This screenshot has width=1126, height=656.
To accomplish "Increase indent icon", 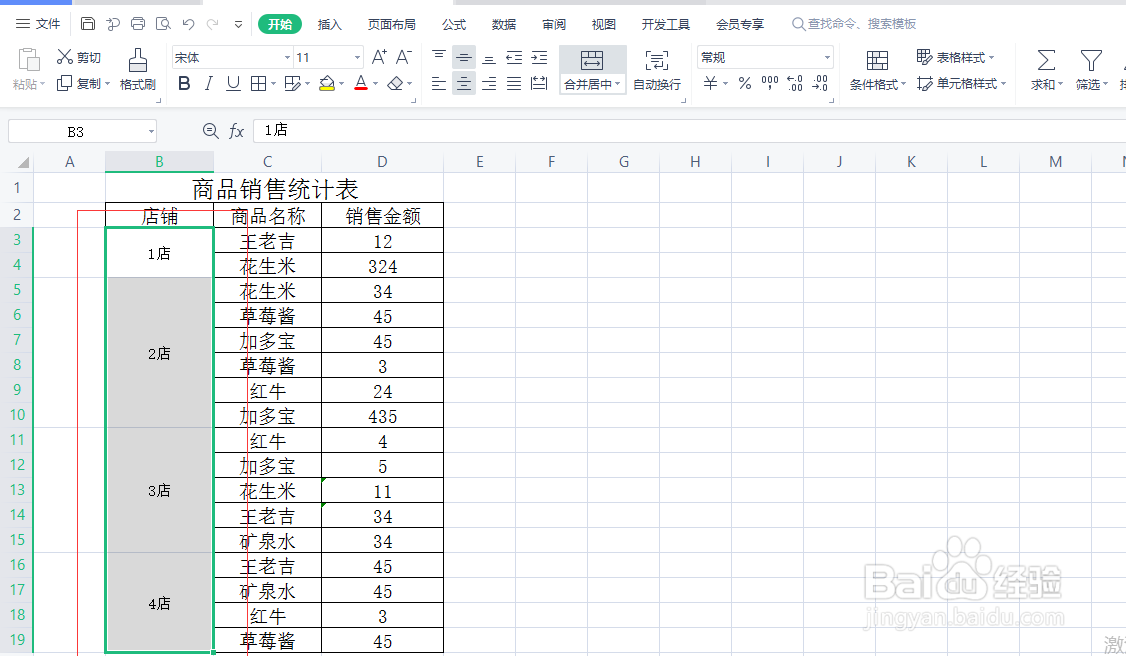I will coord(539,57).
